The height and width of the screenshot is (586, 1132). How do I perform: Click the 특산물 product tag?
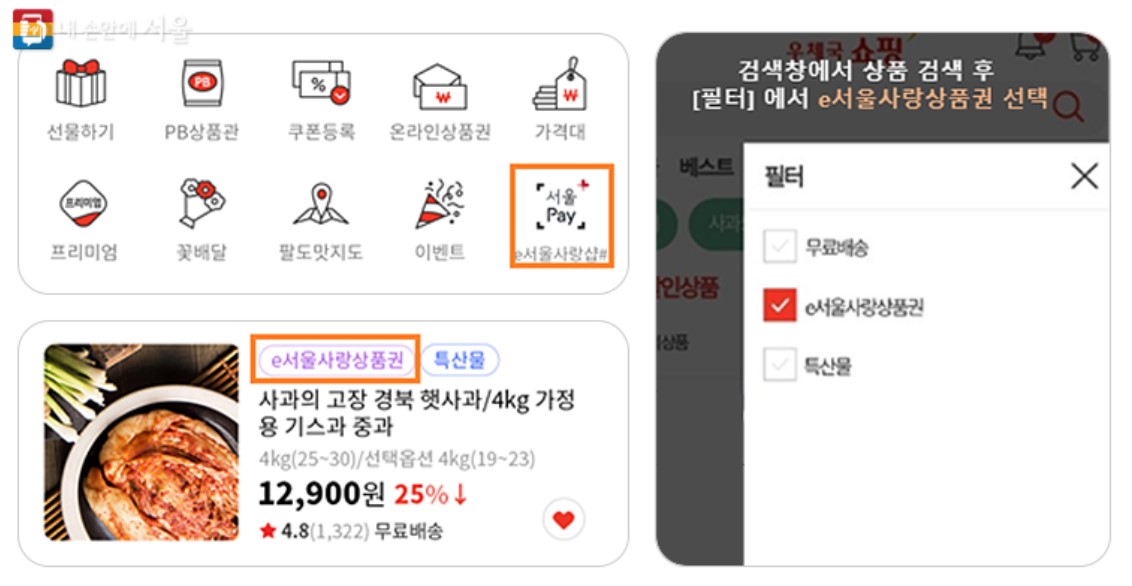[x=460, y=359]
